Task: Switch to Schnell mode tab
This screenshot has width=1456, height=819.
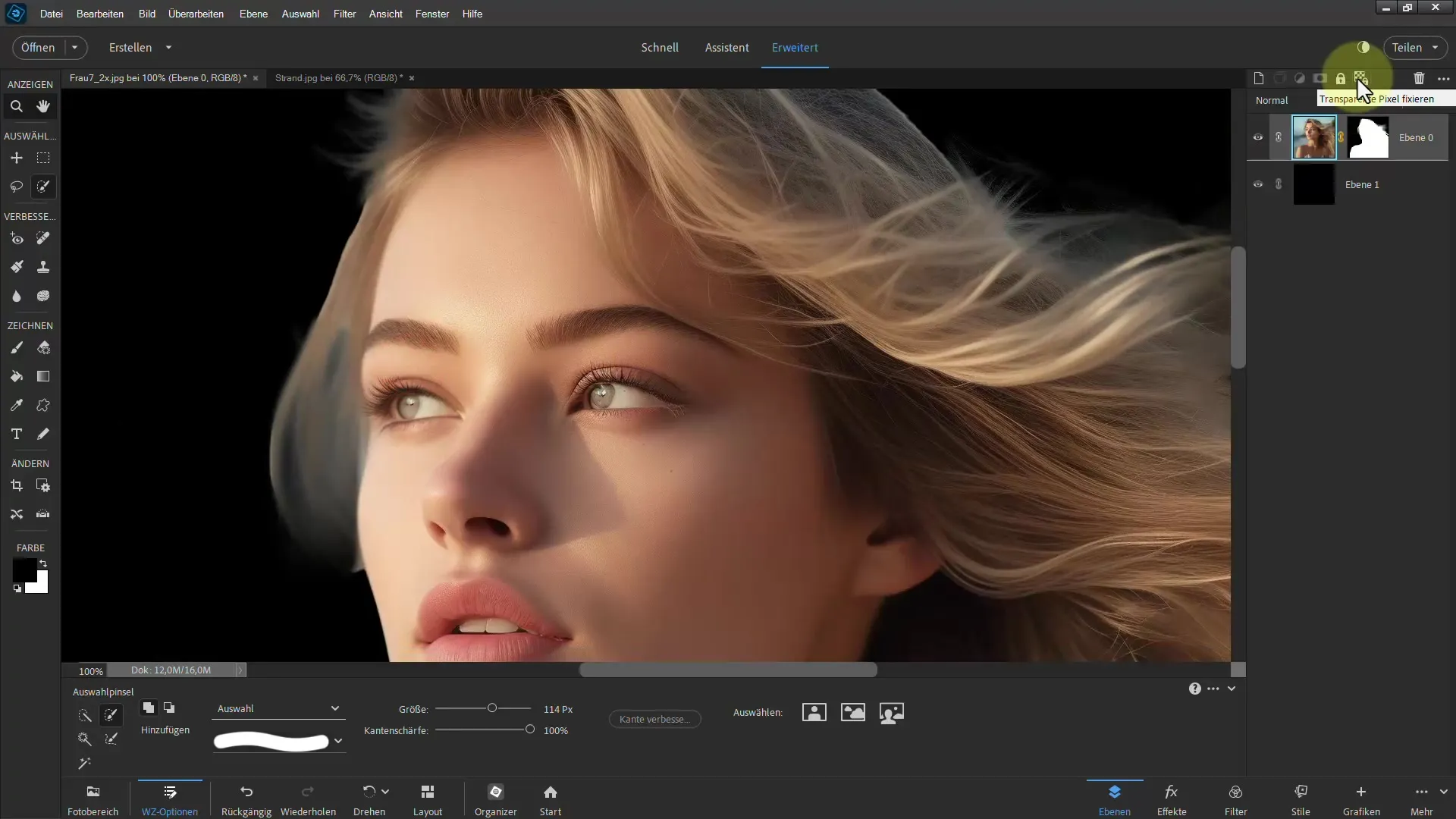Action: pos(660,47)
